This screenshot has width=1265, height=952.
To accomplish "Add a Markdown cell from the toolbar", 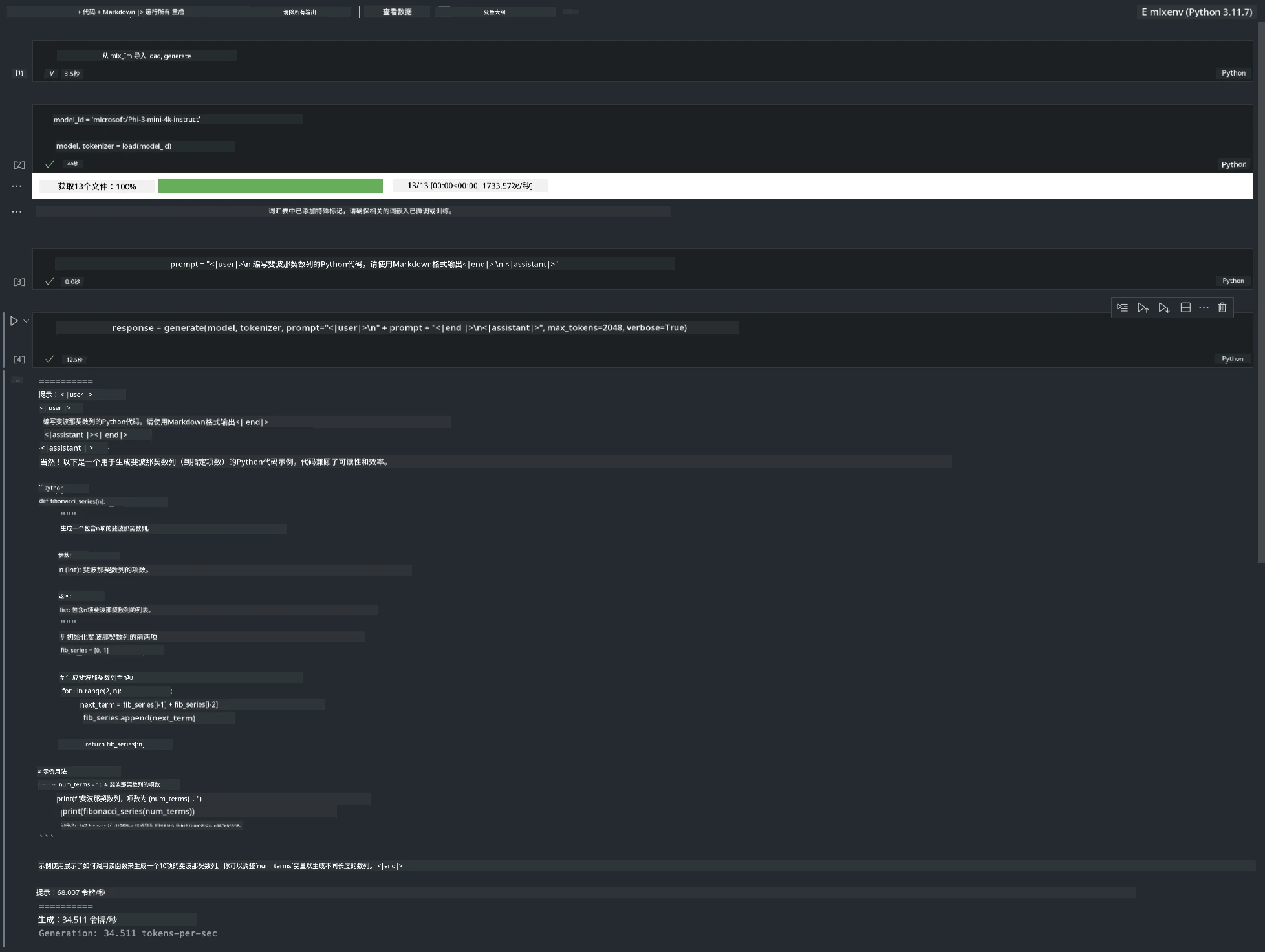I will click(x=116, y=12).
